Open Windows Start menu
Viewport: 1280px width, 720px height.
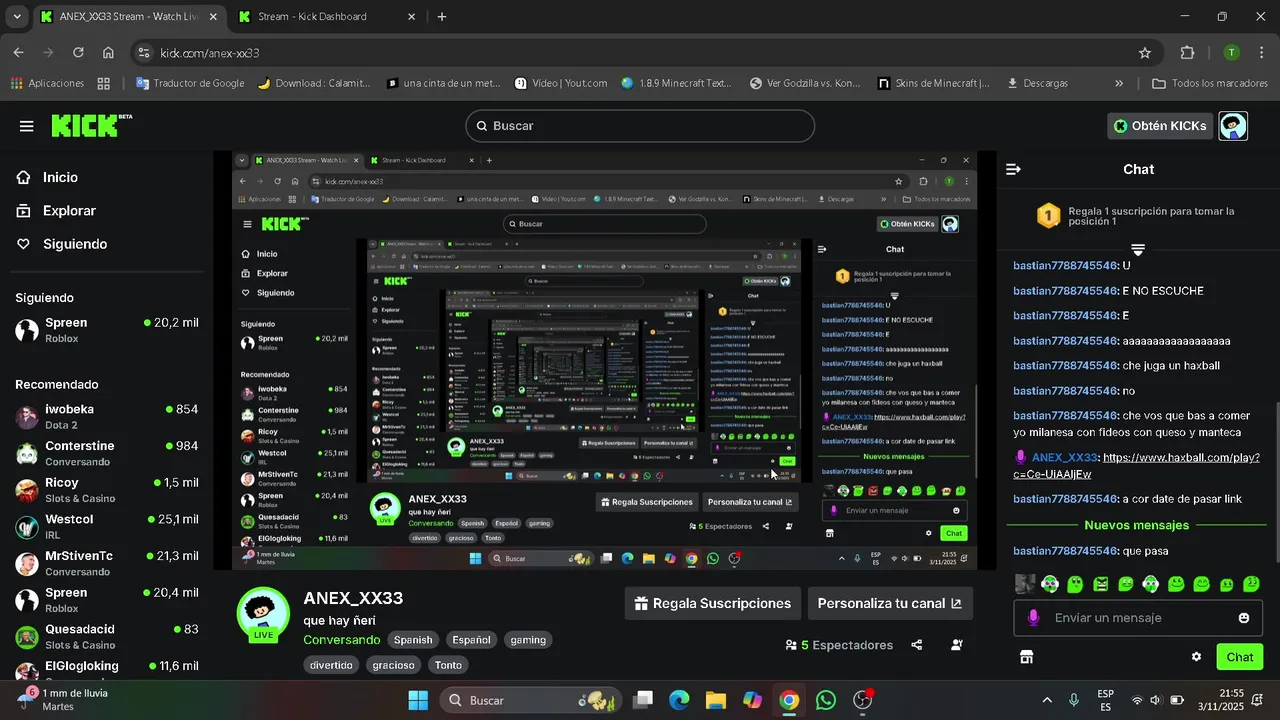pyautogui.click(x=418, y=700)
